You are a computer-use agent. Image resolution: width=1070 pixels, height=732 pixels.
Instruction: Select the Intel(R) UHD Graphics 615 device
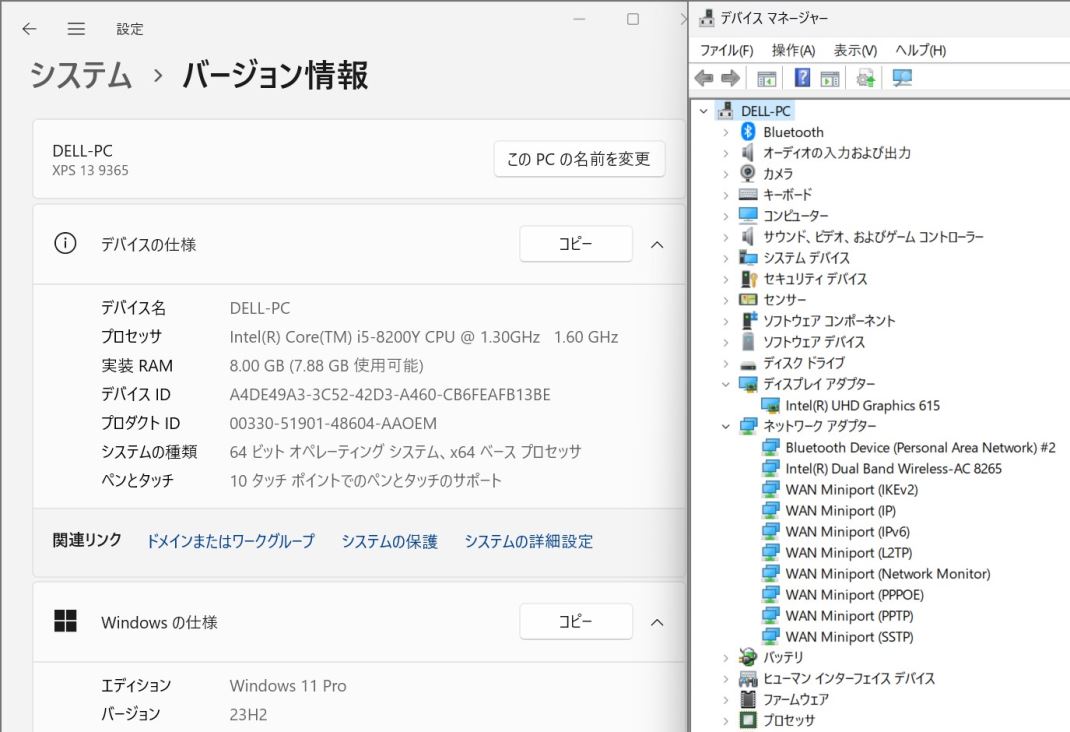tap(862, 405)
